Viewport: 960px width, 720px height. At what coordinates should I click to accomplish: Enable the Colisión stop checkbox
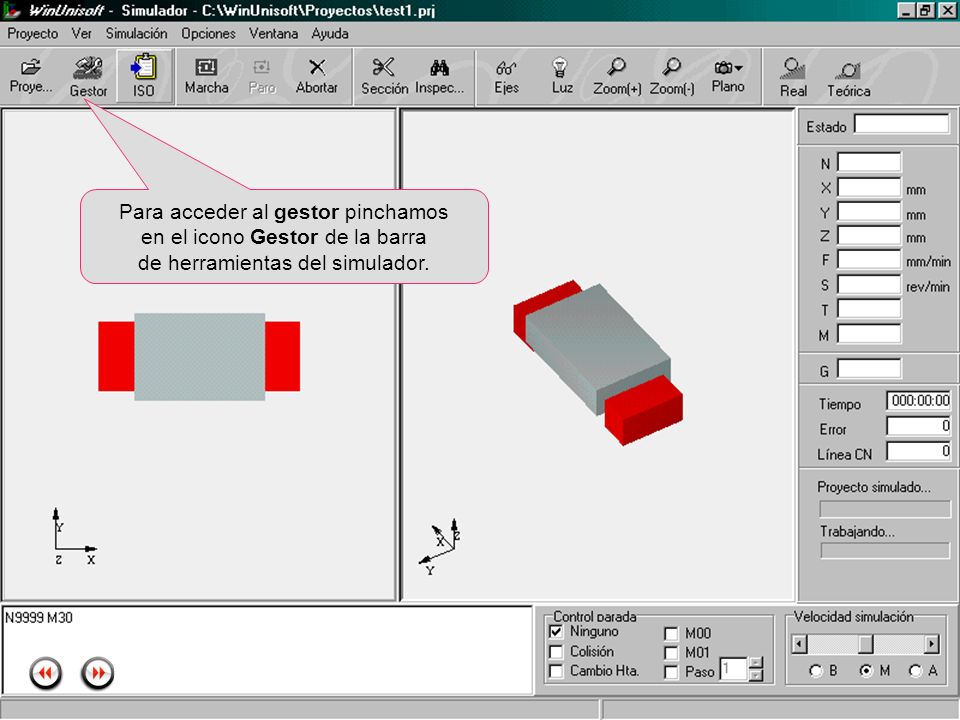click(x=556, y=651)
